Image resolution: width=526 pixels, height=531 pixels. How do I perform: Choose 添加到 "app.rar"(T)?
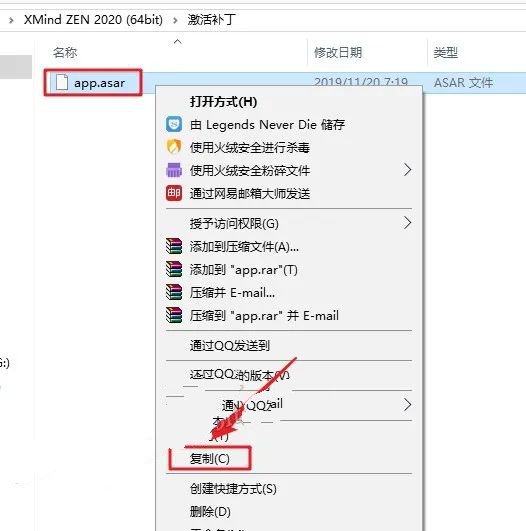(x=244, y=270)
